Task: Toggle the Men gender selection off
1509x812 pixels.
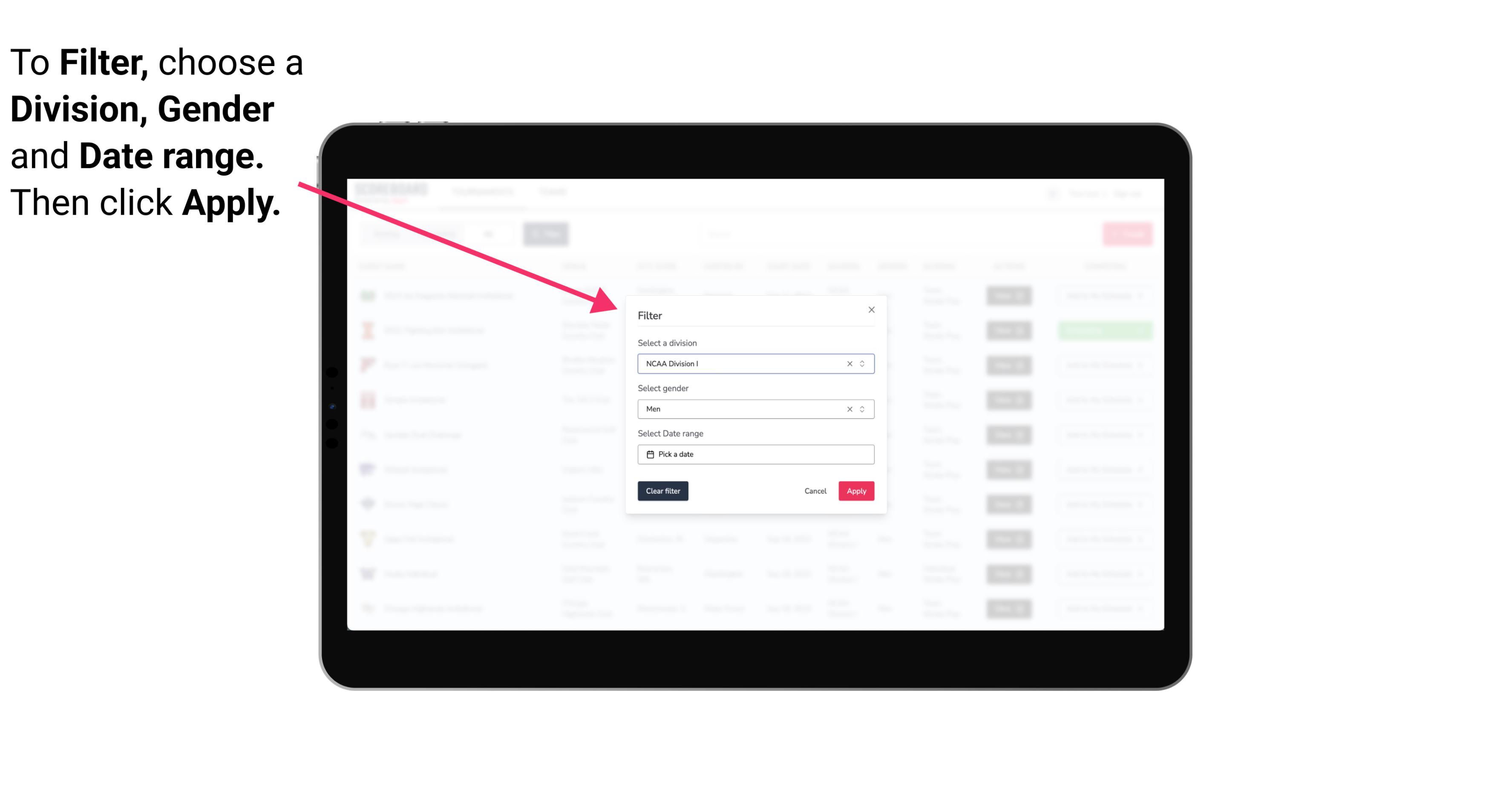Action: pyautogui.click(x=848, y=409)
